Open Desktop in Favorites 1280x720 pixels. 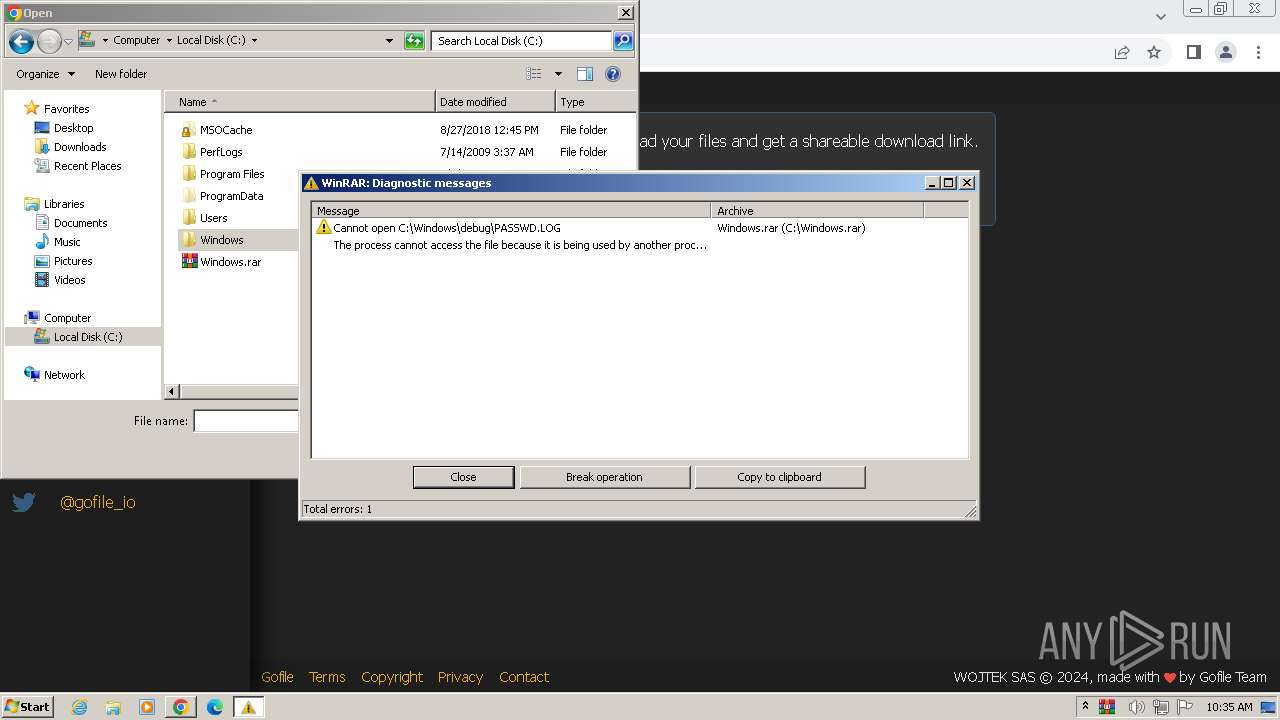click(x=73, y=128)
